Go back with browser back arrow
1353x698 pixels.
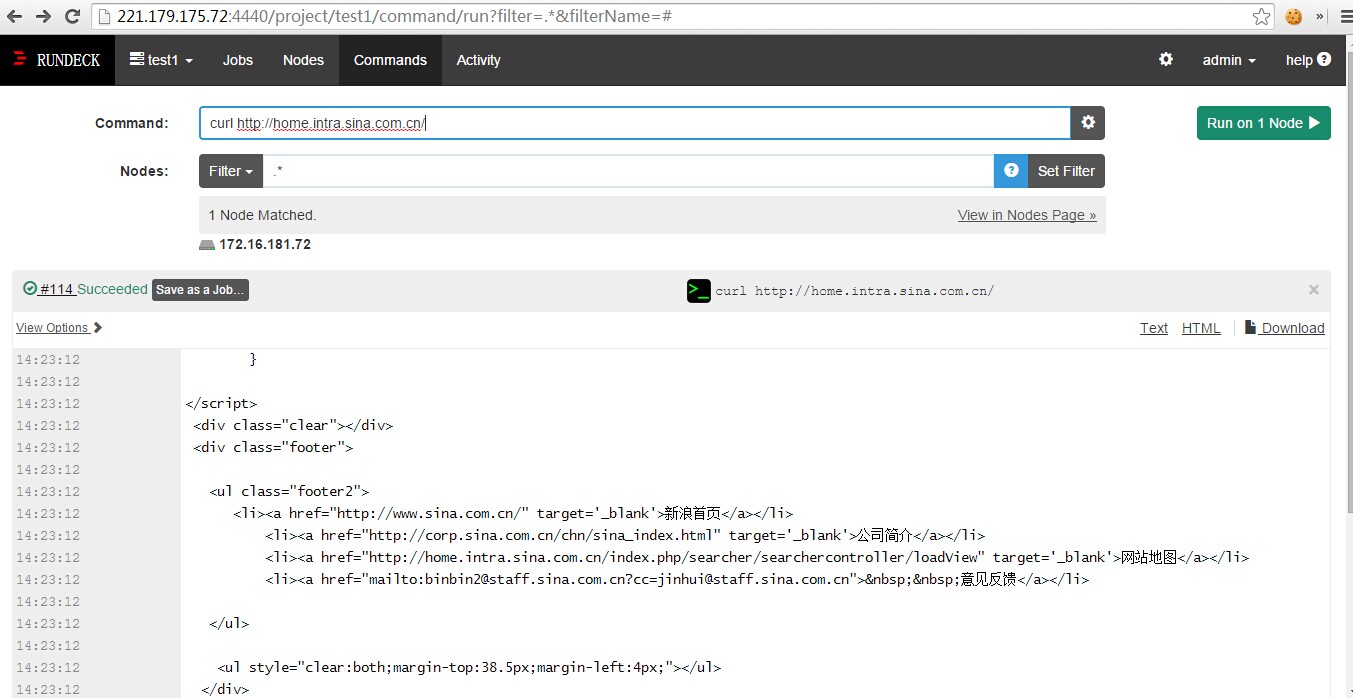click(14, 16)
